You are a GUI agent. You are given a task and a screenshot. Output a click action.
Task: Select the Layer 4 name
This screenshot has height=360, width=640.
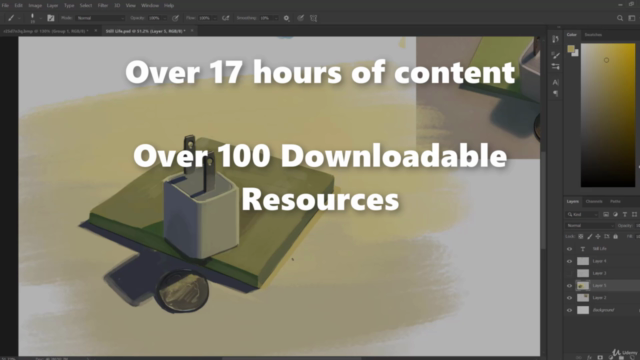[600, 261]
